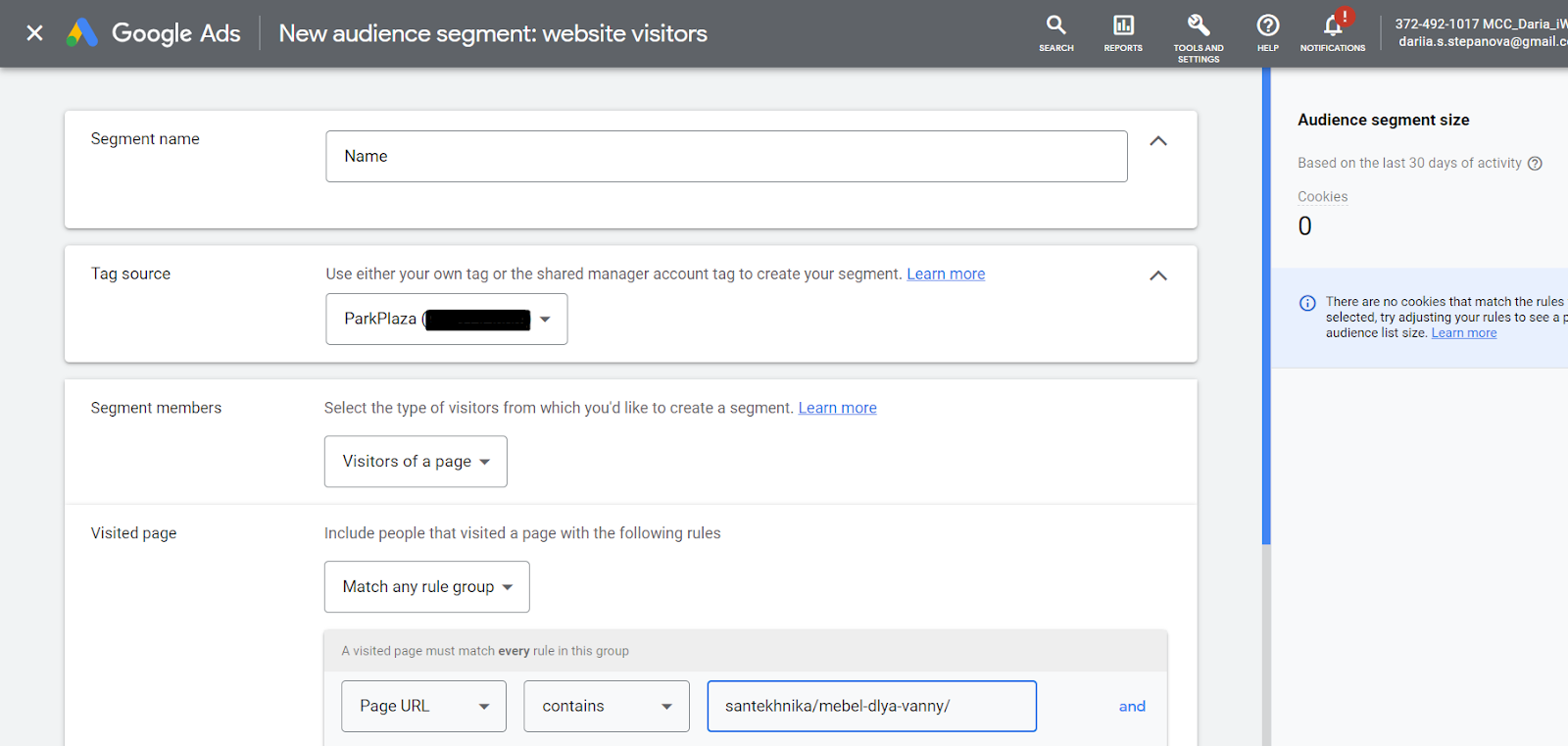
Task: Expand the Match any rule group dropdown
Action: point(427,587)
